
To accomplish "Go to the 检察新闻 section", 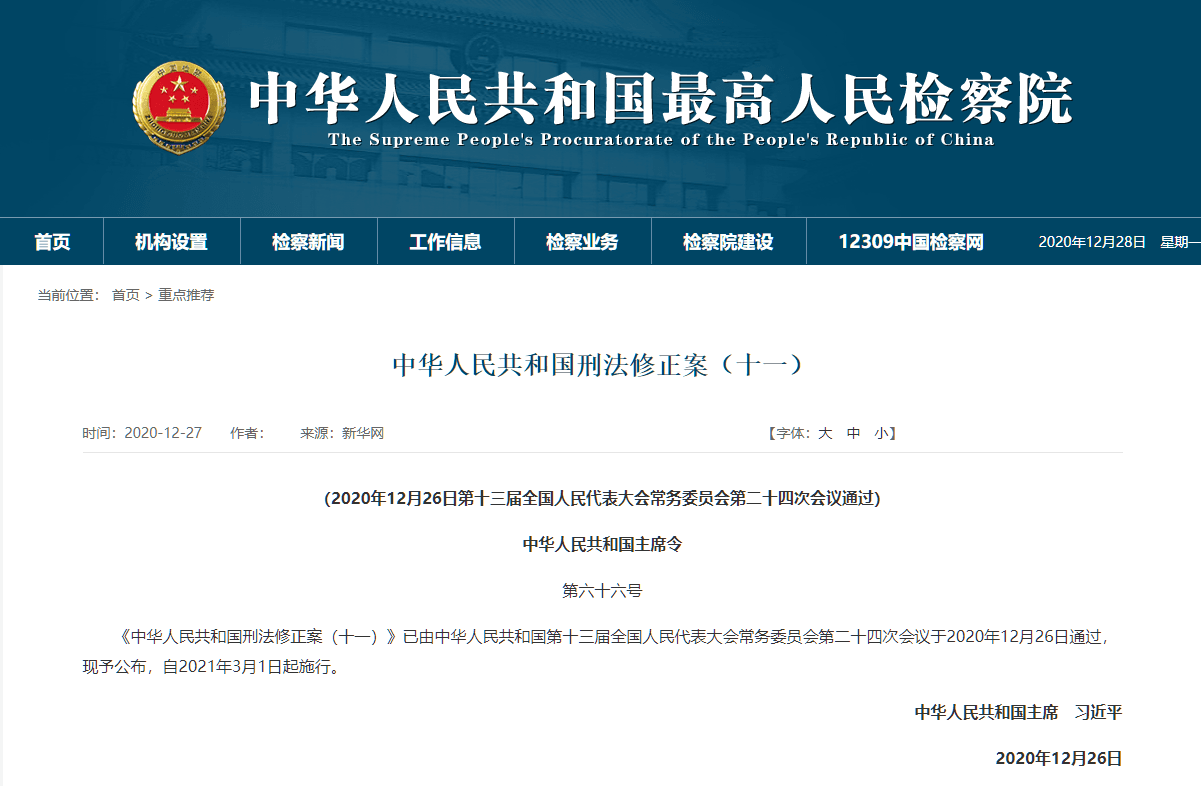I will (x=308, y=242).
